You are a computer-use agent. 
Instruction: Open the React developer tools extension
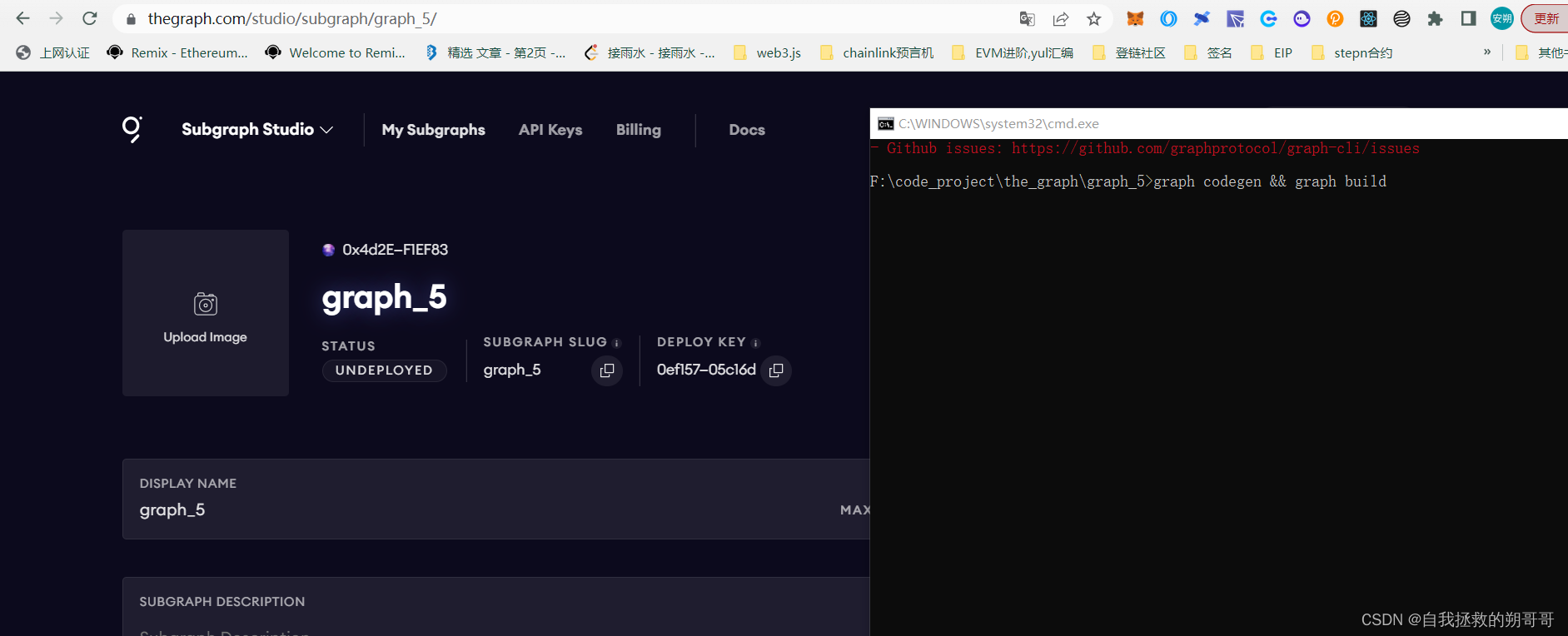[x=1368, y=18]
